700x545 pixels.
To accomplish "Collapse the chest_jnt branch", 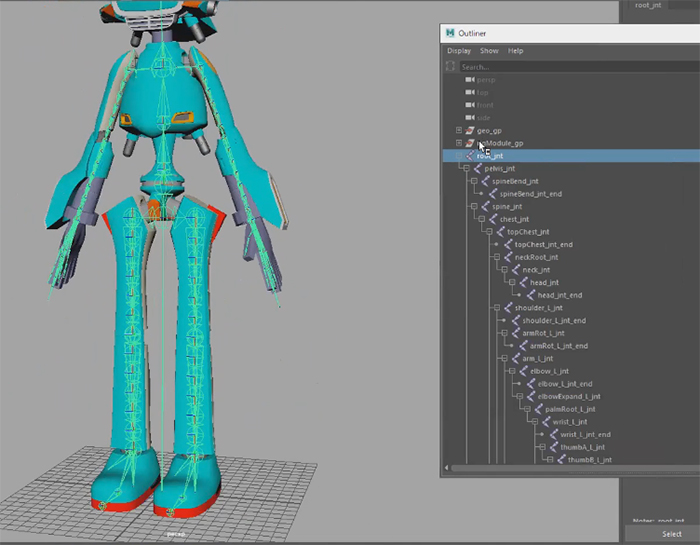I will coord(481,219).
